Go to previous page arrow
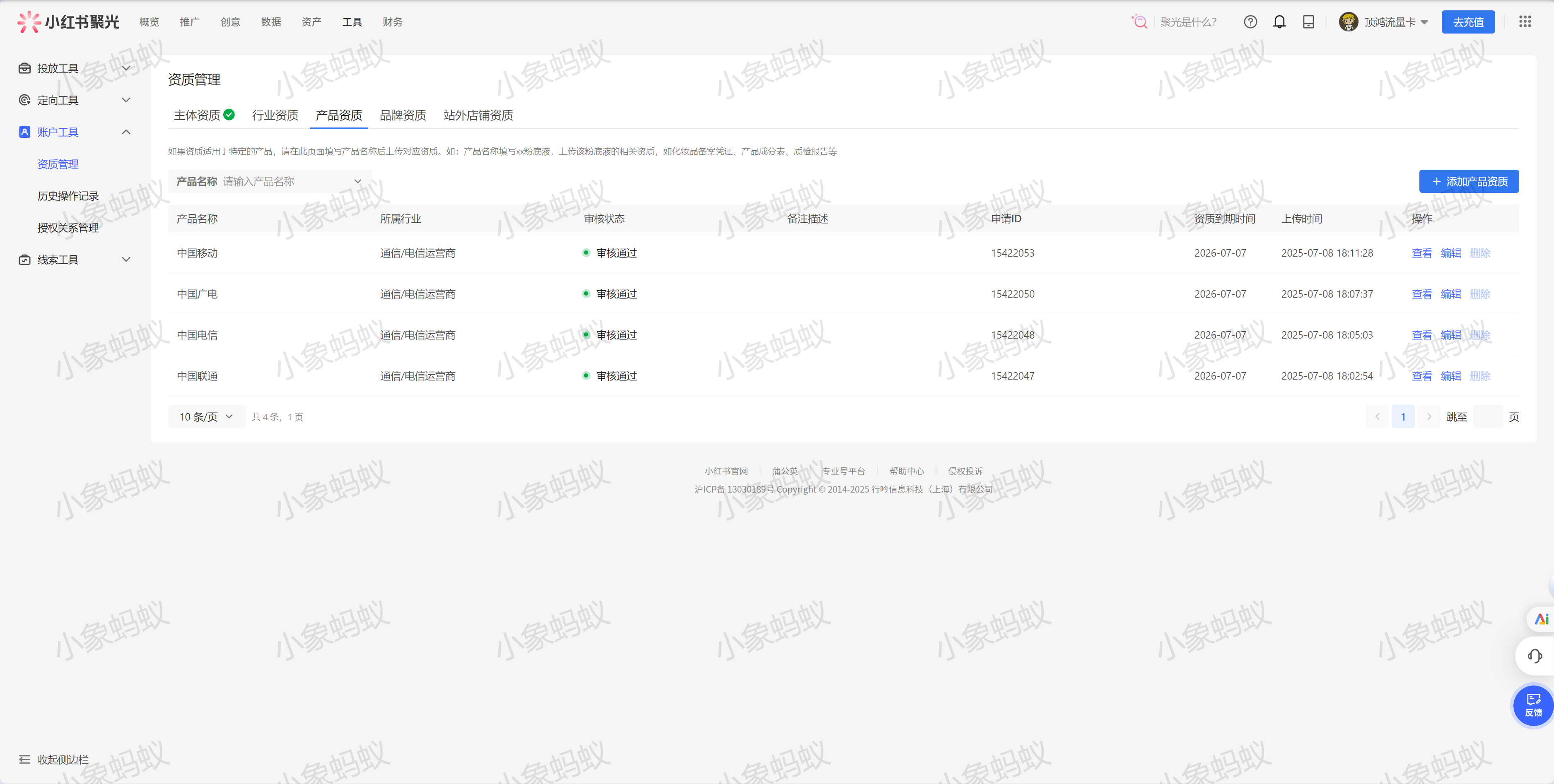Screen dimensions: 1554x784 coord(1377,417)
